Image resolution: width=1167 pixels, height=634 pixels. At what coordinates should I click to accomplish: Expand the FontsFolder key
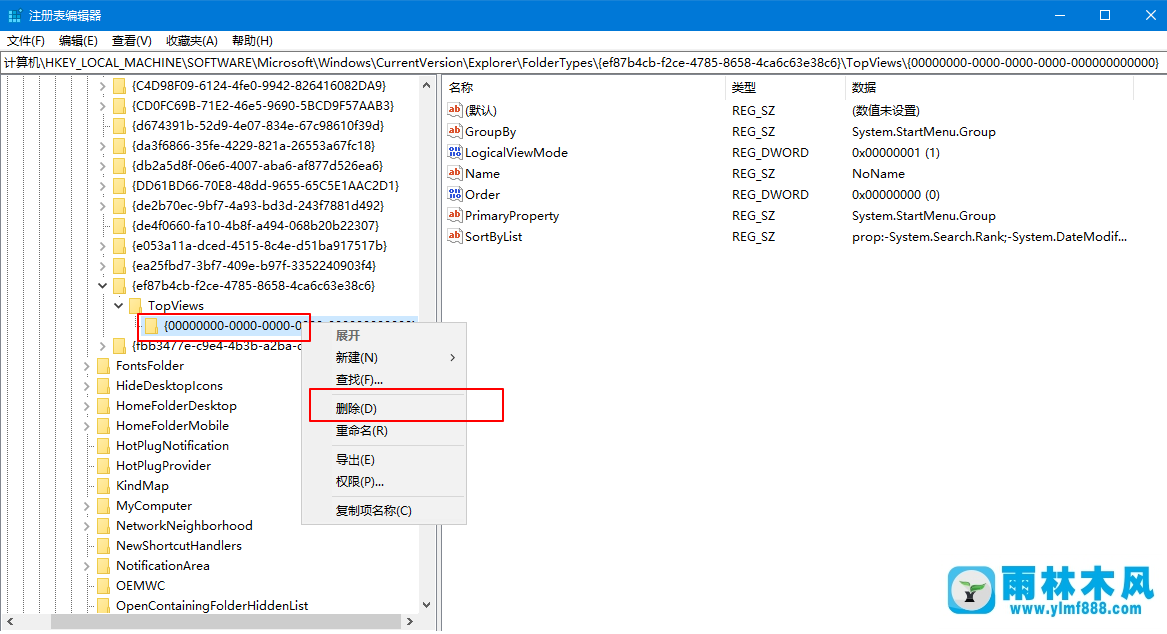point(87,366)
